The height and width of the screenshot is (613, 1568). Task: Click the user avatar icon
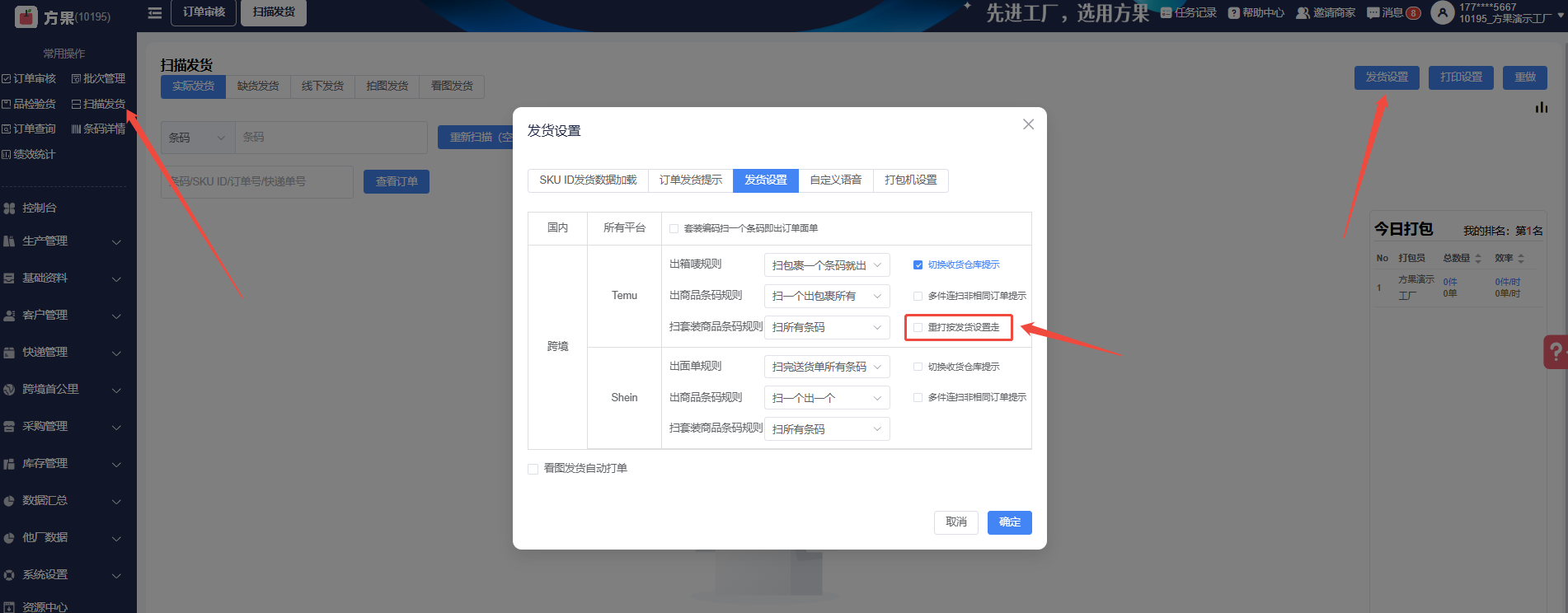(x=1442, y=13)
